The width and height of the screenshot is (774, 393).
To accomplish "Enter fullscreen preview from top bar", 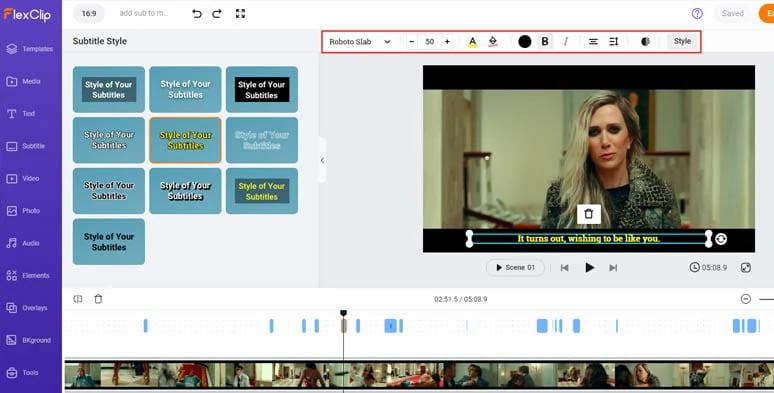I will pos(240,14).
